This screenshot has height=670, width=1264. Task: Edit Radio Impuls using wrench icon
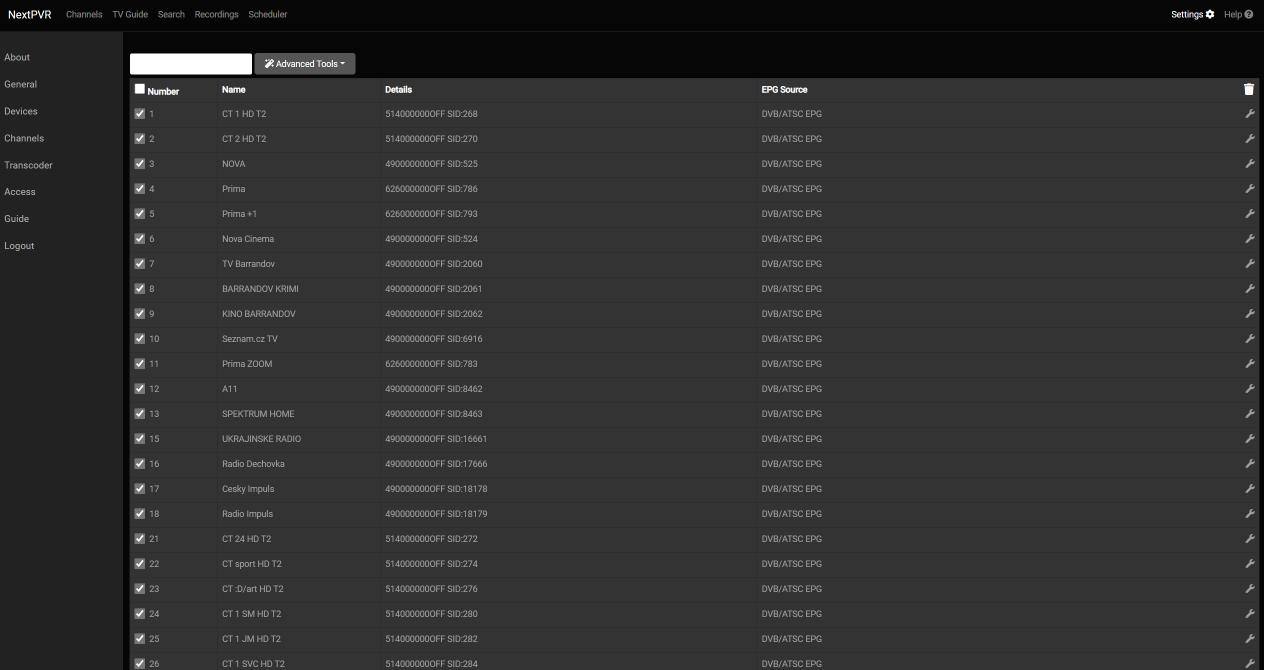[x=1249, y=514]
